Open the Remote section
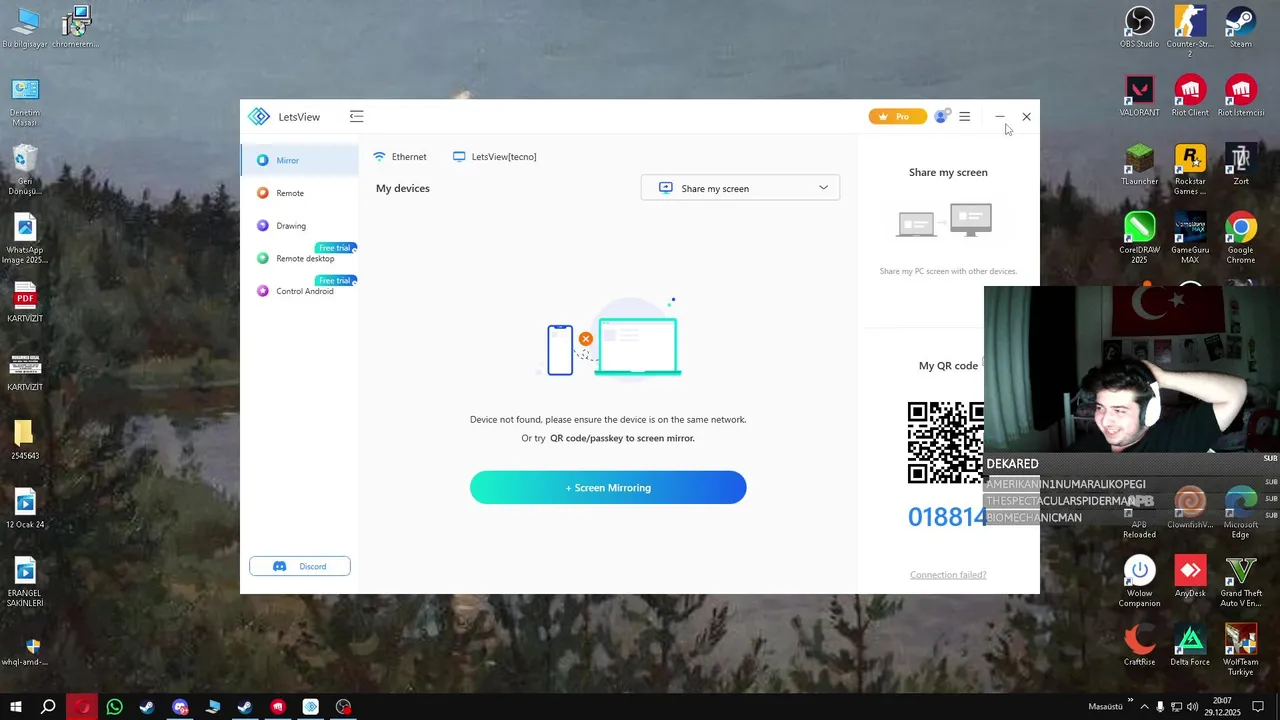 click(299, 193)
